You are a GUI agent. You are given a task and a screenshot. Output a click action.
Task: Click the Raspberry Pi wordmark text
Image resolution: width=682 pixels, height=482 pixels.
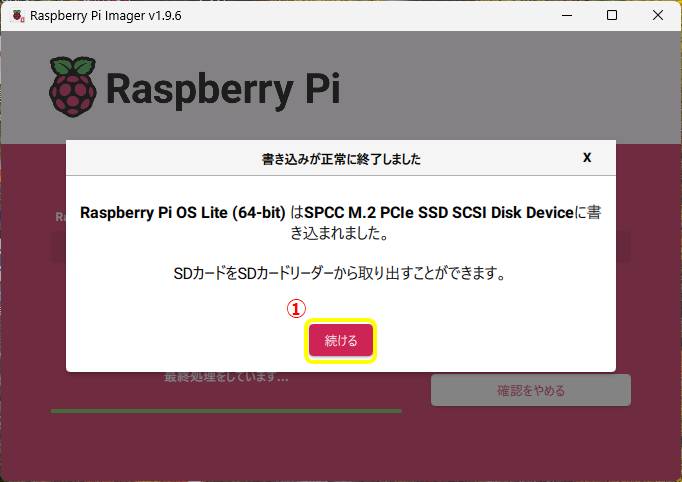[223, 90]
